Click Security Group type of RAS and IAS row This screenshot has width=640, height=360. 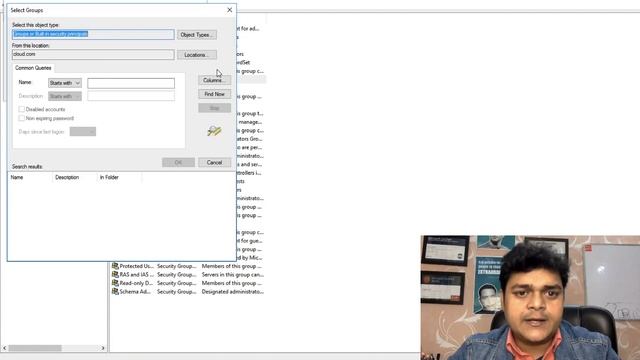[x=176, y=275]
